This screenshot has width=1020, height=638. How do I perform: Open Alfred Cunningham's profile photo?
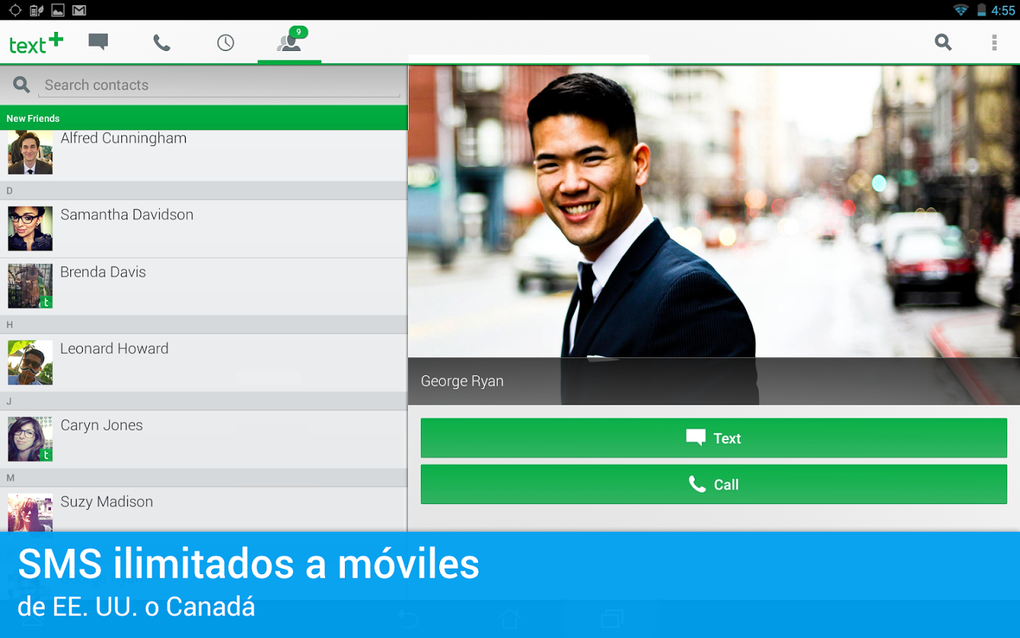coord(29,151)
